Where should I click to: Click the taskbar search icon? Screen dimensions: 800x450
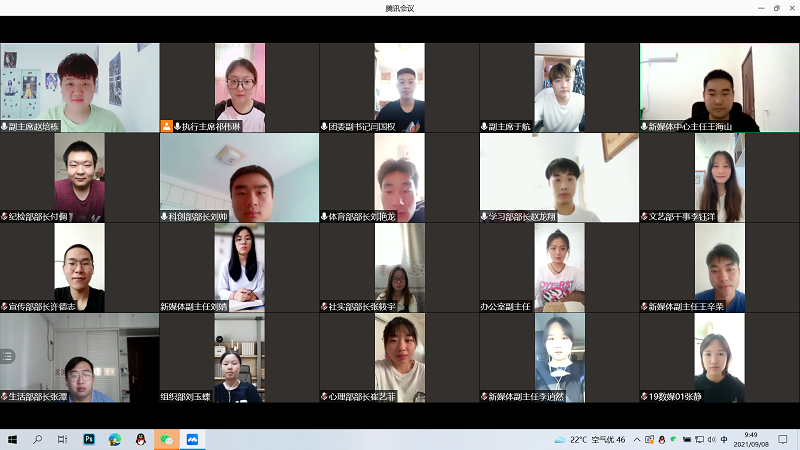click(38, 439)
